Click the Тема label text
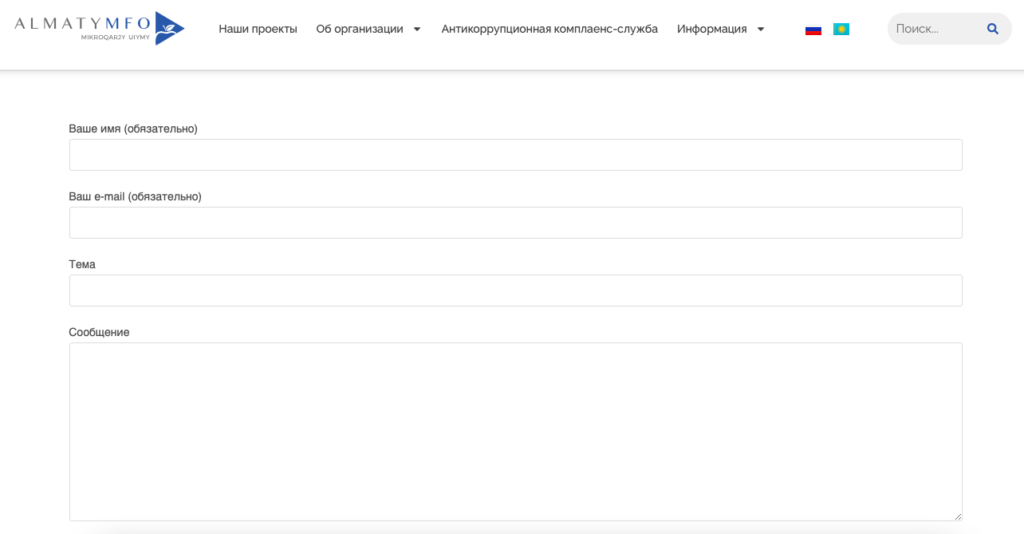This screenshot has height=534, width=1024. tap(82, 265)
